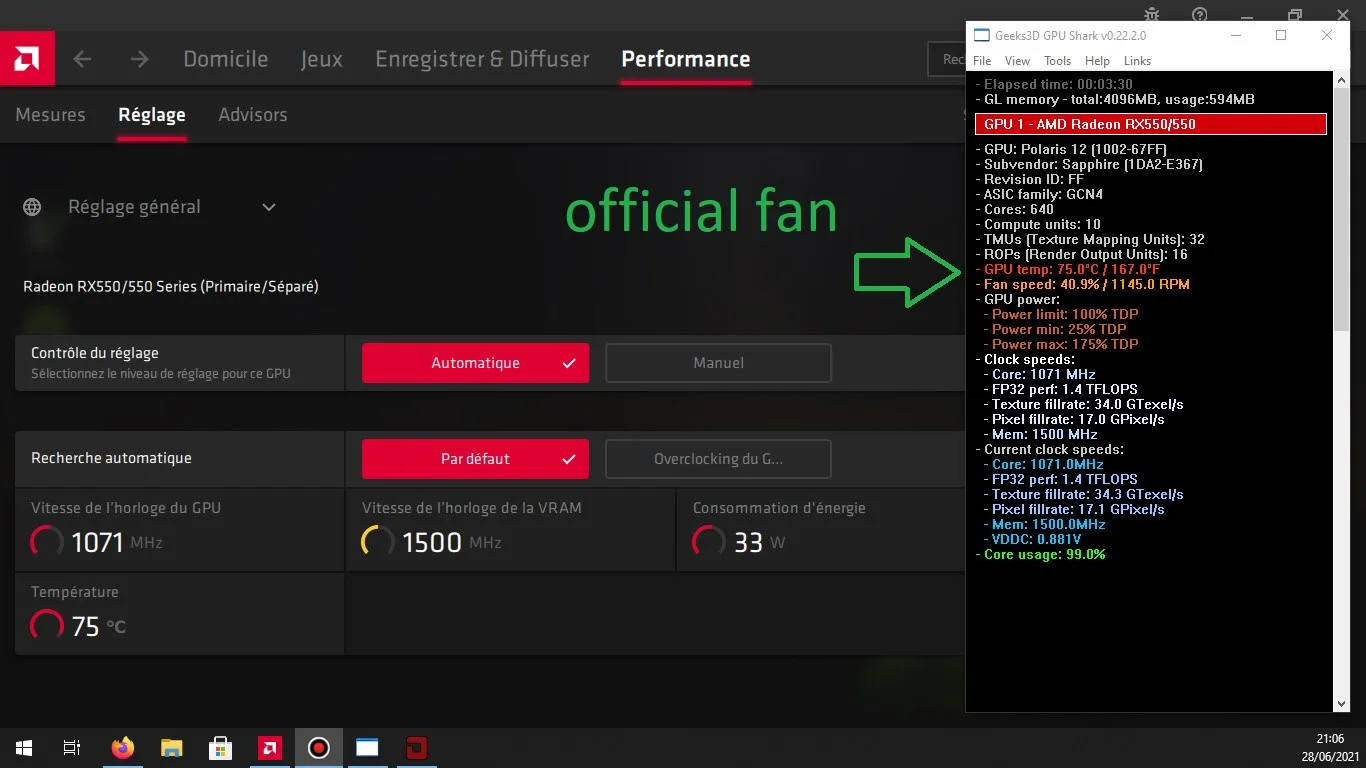This screenshot has height=768, width=1366.
Task: Open the File menu in GPU Shark
Action: 982,61
